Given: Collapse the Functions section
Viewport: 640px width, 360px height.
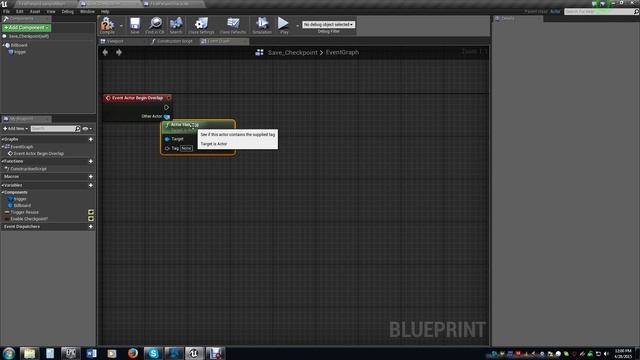Looking at the screenshot, I should pyautogui.click(x=2, y=161).
